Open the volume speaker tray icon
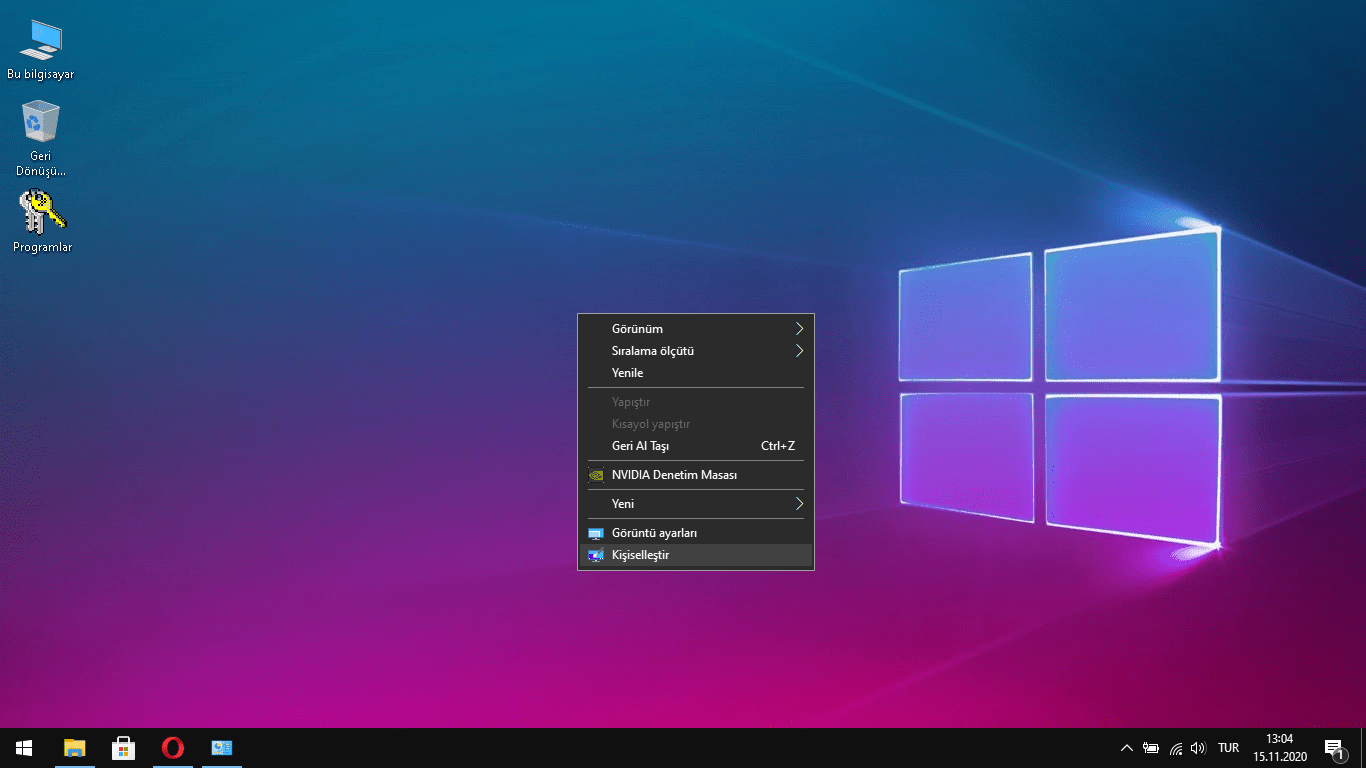This screenshot has height=768, width=1366. point(1199,748)
